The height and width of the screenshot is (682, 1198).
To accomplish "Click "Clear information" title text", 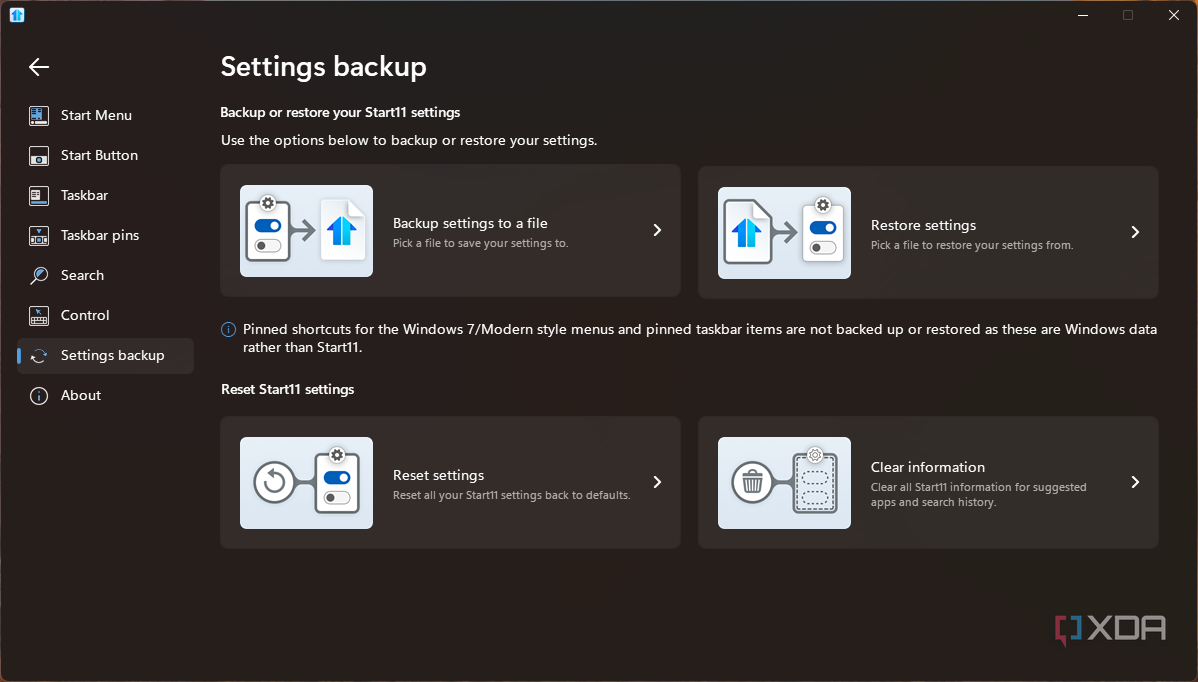I will 928,467.
